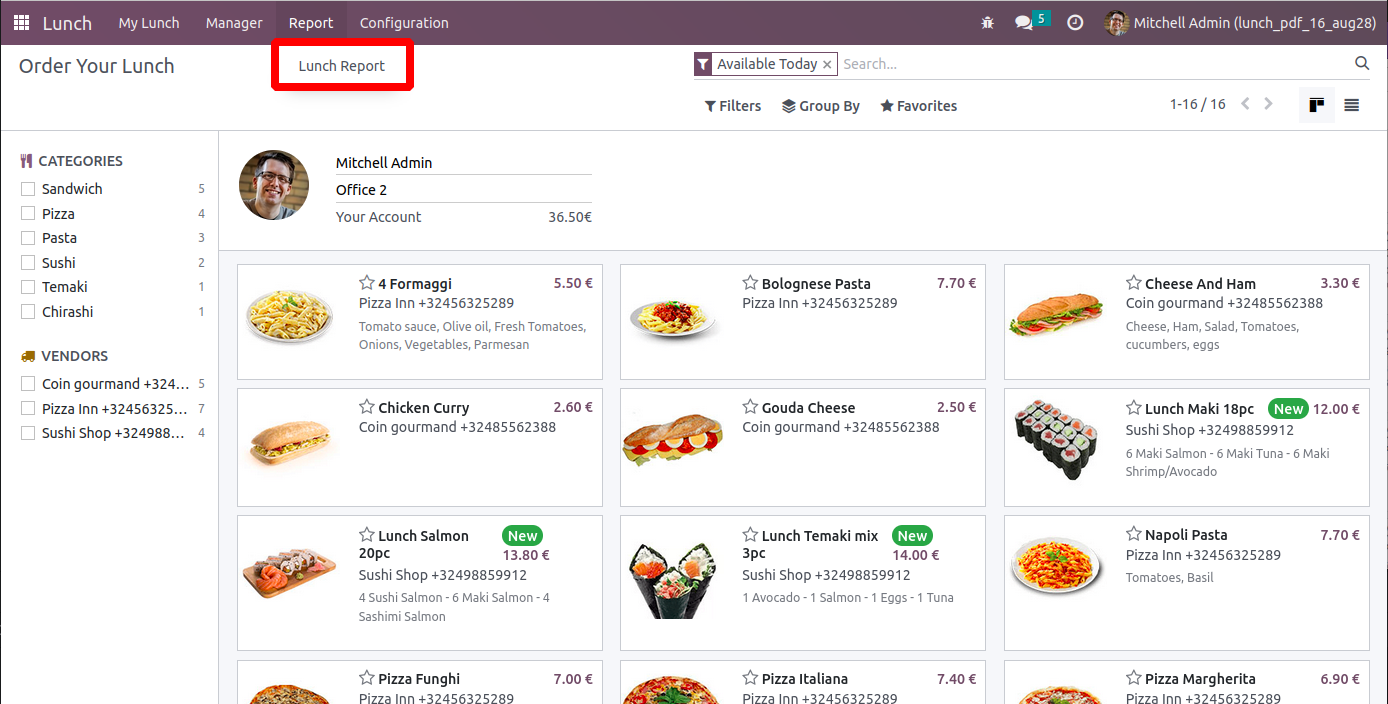Open the Favorites dropdown
Screen dimensions: 1388x704
(919, 105)
